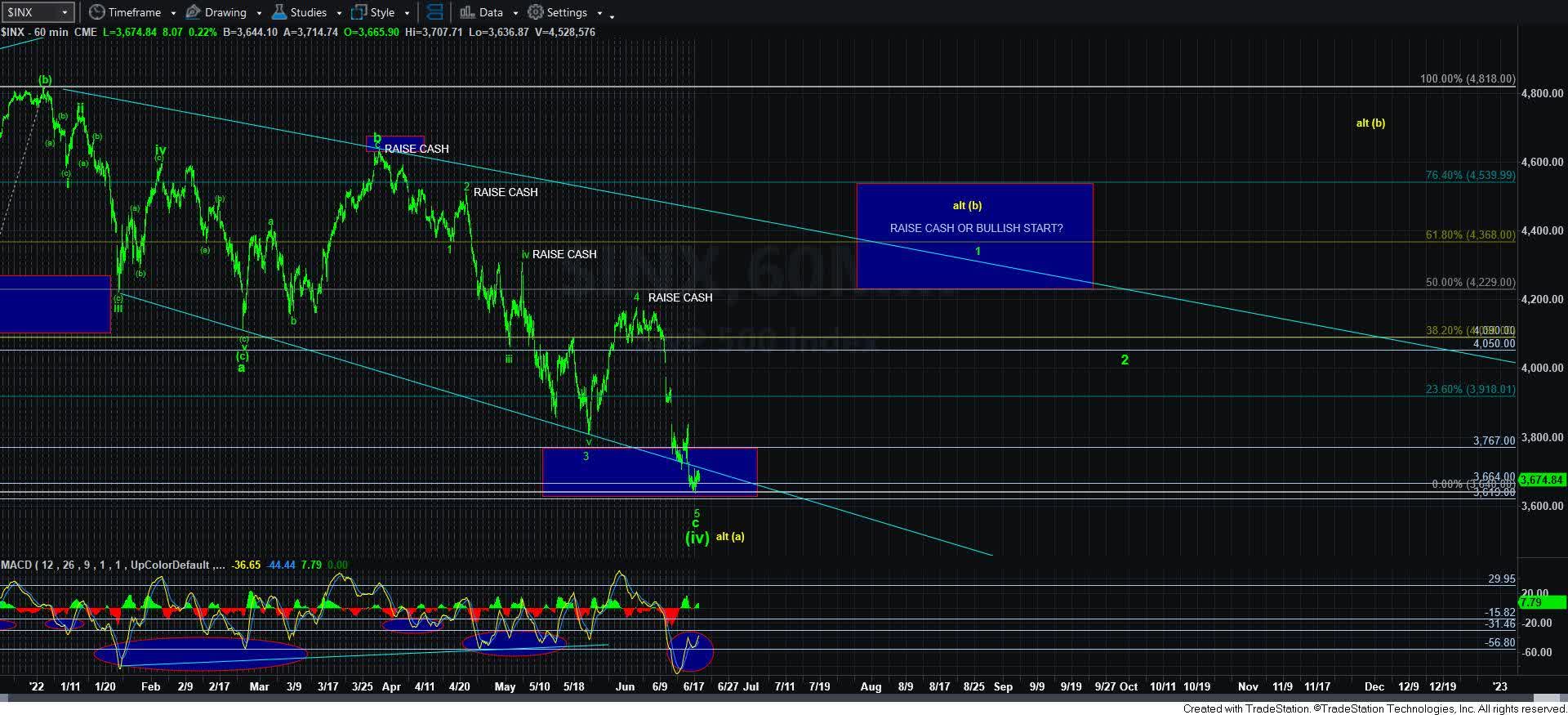Open the Studies menu label
The image size is (1568, 715).
309,12
